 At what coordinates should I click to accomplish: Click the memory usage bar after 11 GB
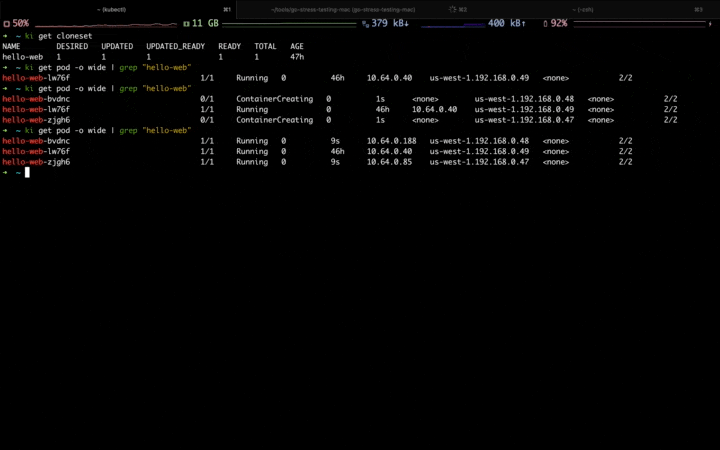289,24
